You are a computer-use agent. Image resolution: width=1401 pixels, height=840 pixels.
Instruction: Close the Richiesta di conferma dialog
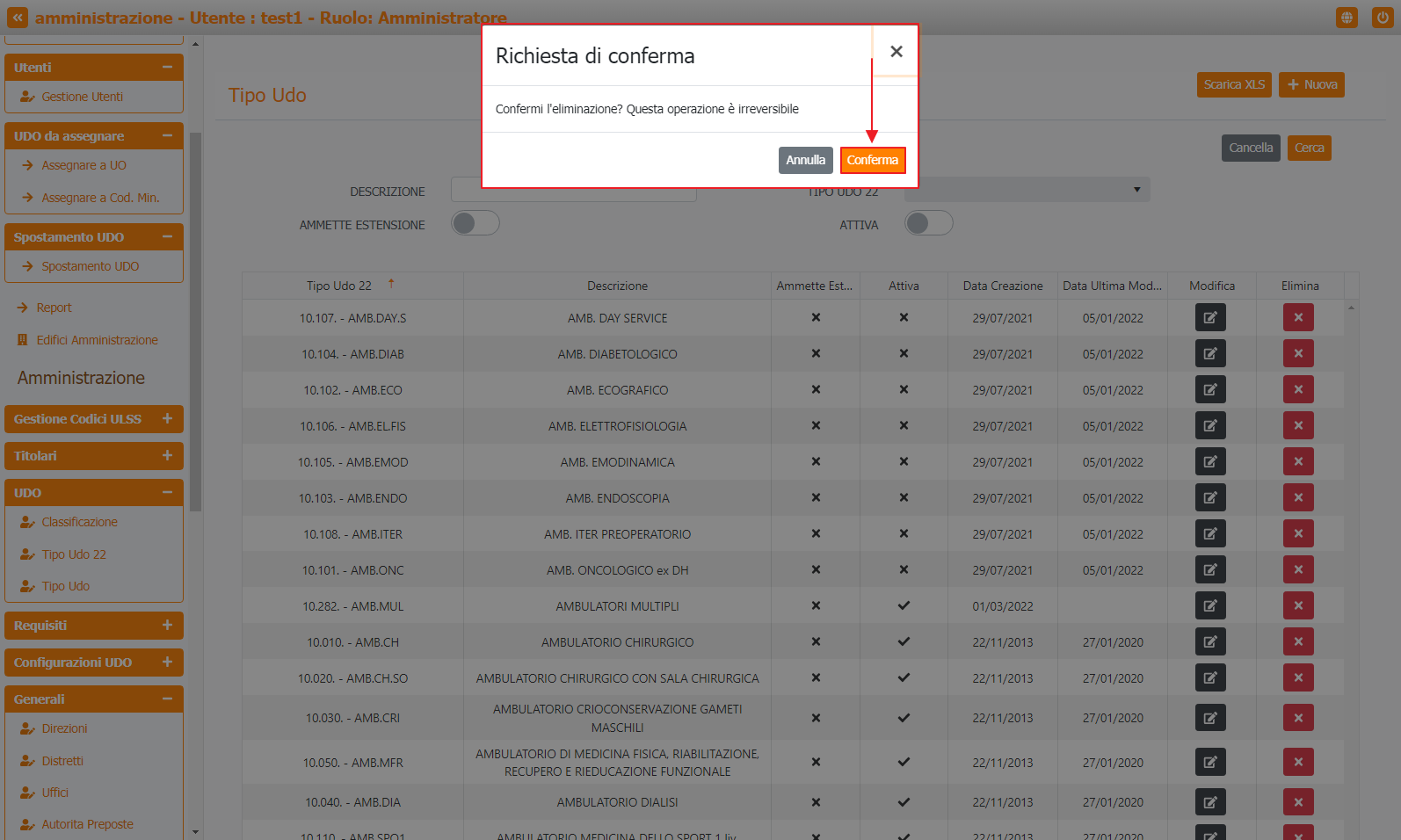(x=896, y=52)
